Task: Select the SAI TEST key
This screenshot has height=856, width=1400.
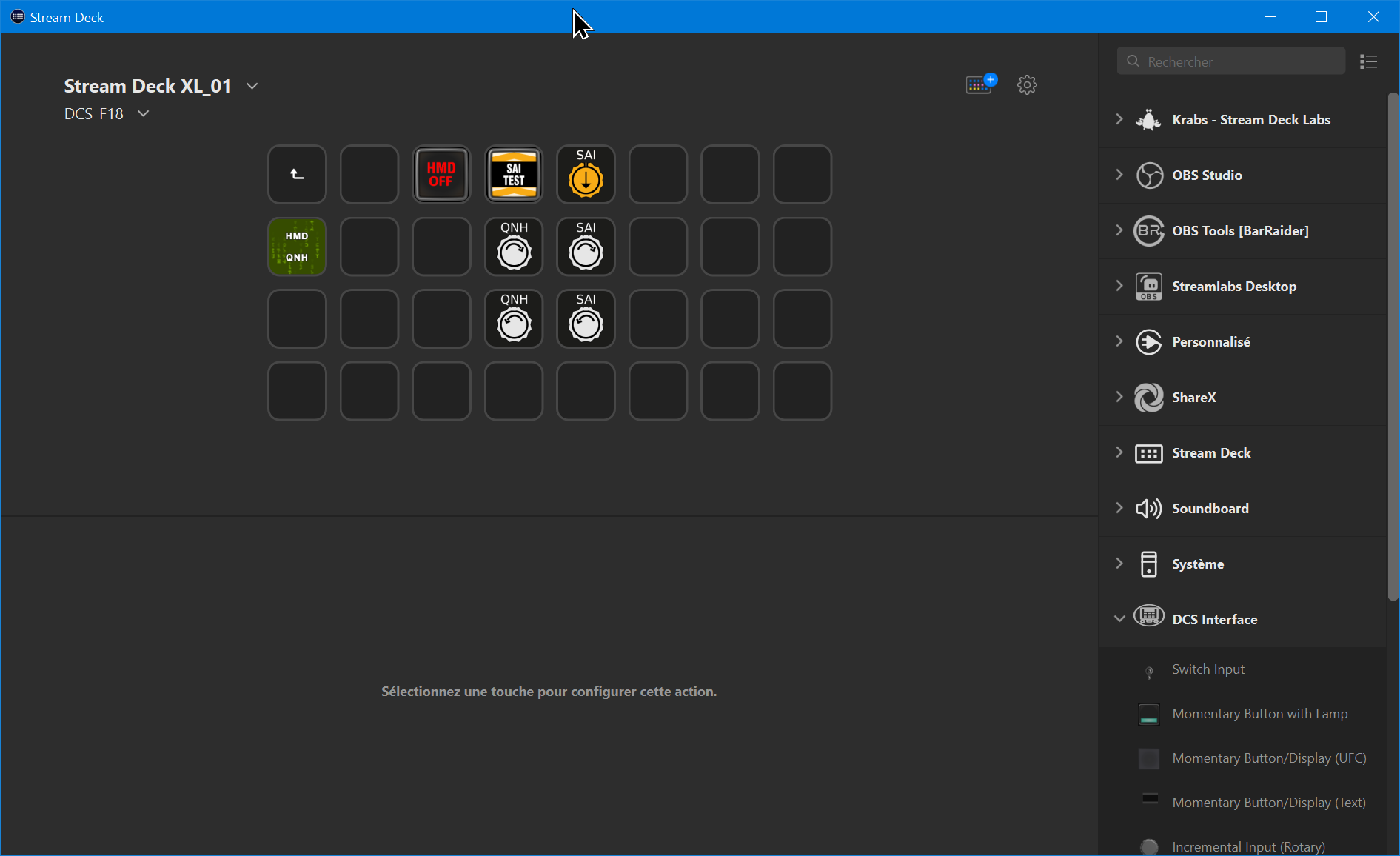Action: pyautogui.click(x=514, y=175)
